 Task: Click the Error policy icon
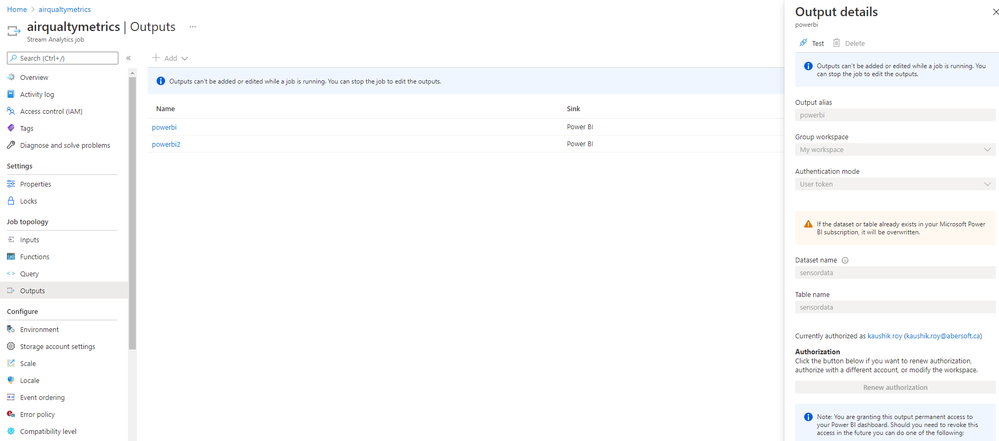10,414
